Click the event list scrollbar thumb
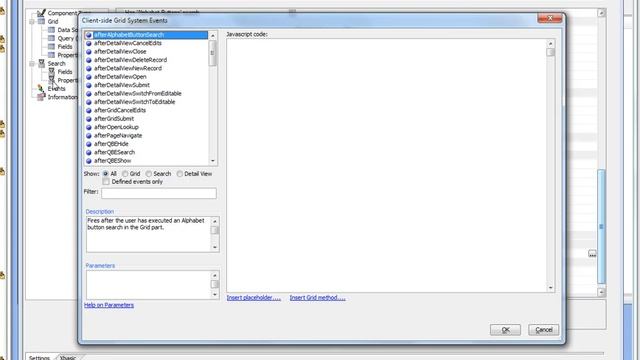The height and width of the screenshot is (360, 640). (x=213, y=53)
